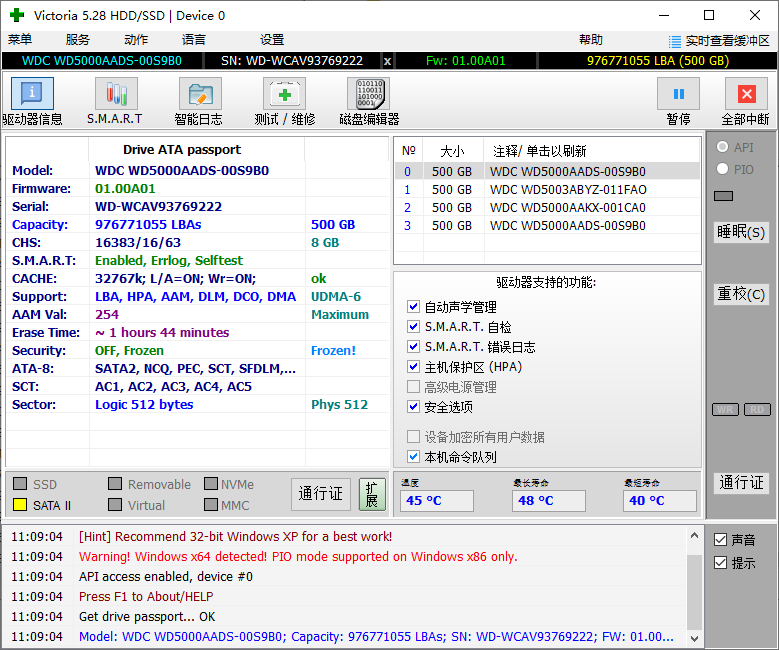This screenshot has height=650, width=779.
Task: Select the 测试 / 维修 test and repair icon
Action: (x=284, y=93)
